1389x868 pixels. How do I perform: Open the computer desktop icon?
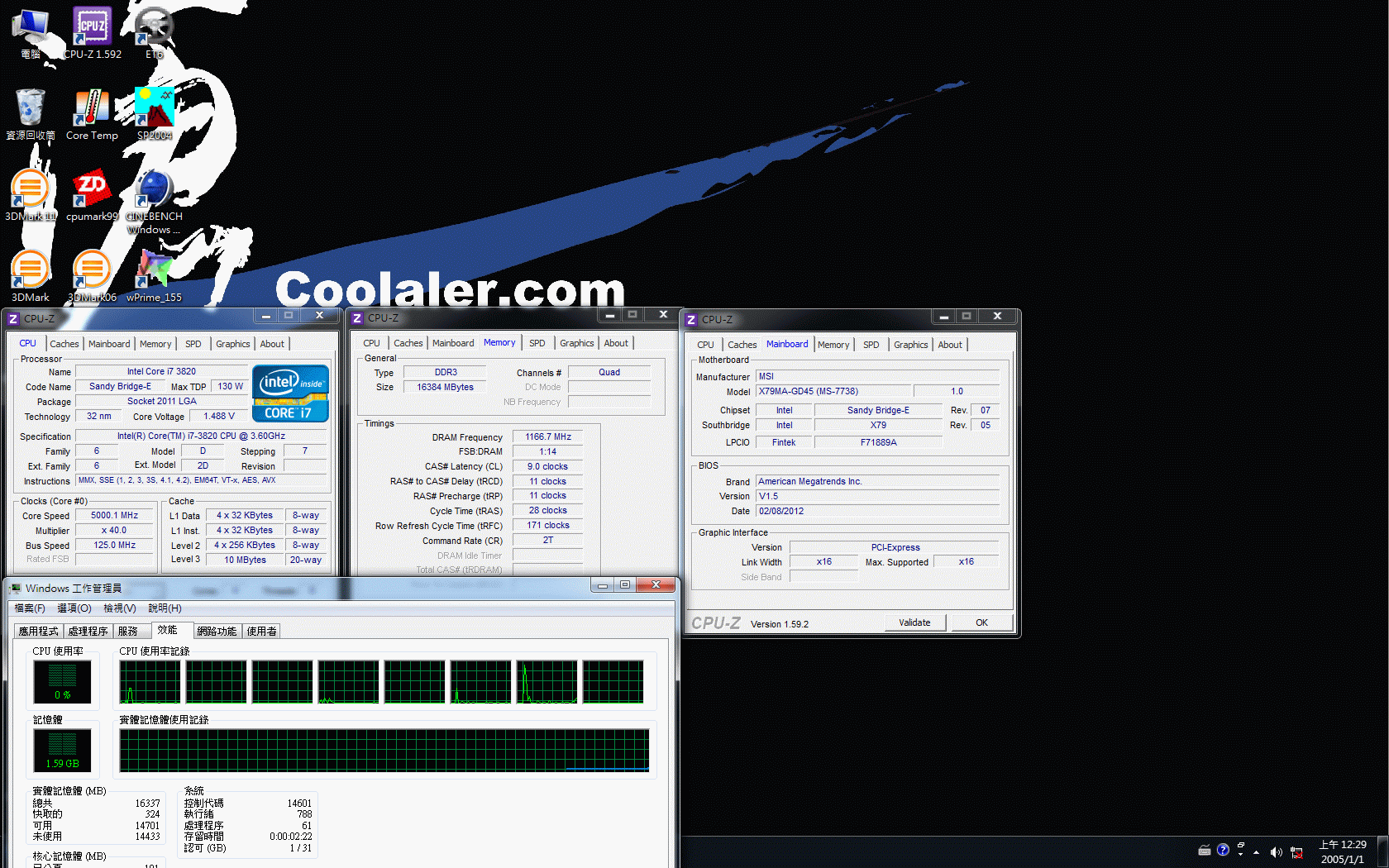31,33
